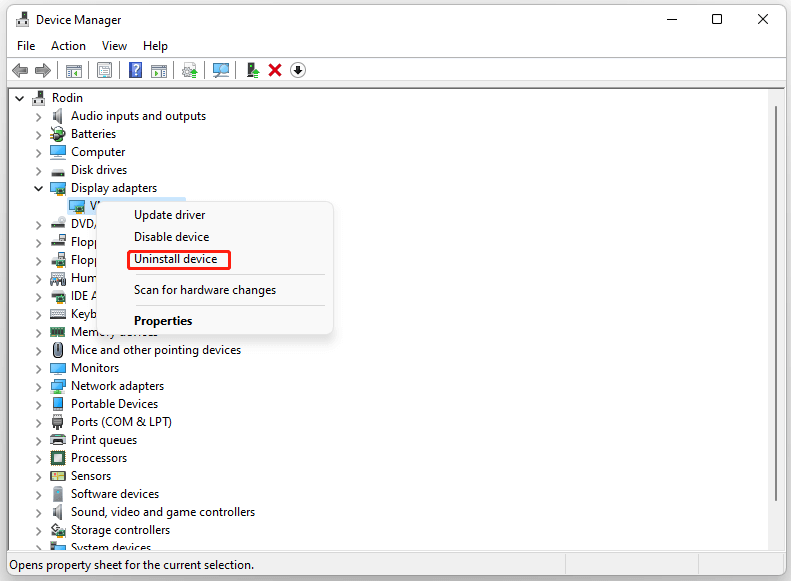791x581 pixels.
Task: Expand the Network adapters category
Action: click(x=39, y=386)
